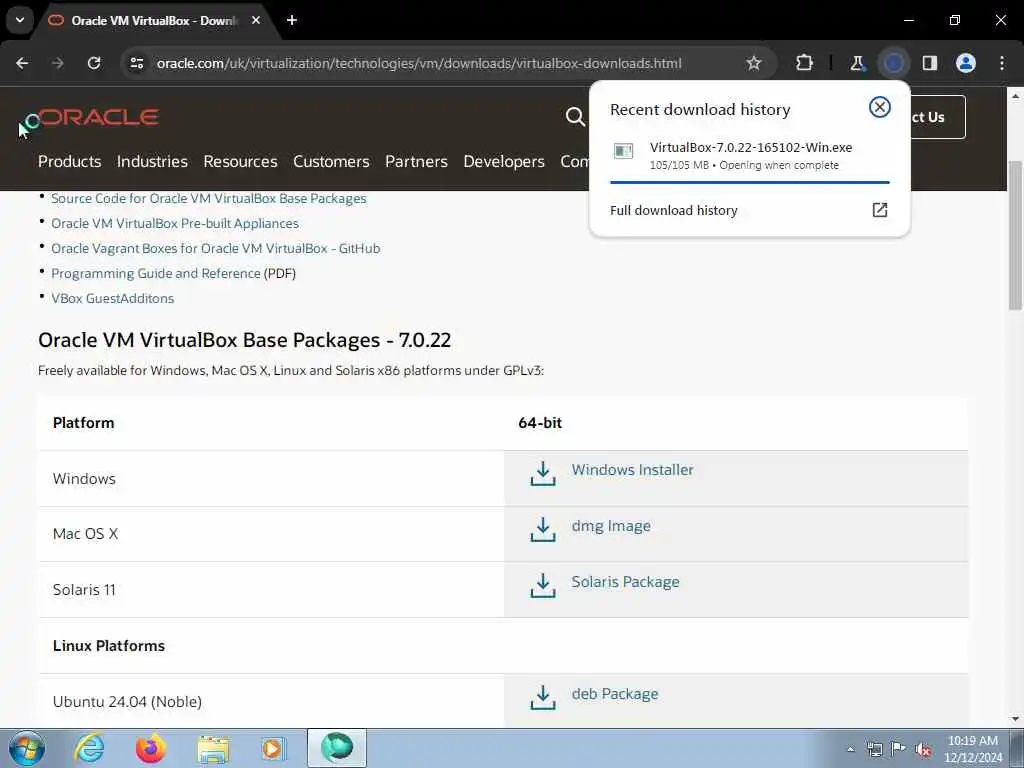The height and width of the screenshot is (768, 1024).
Task: Go back with the browser back arrow
Action: click(x=22, y=63)
